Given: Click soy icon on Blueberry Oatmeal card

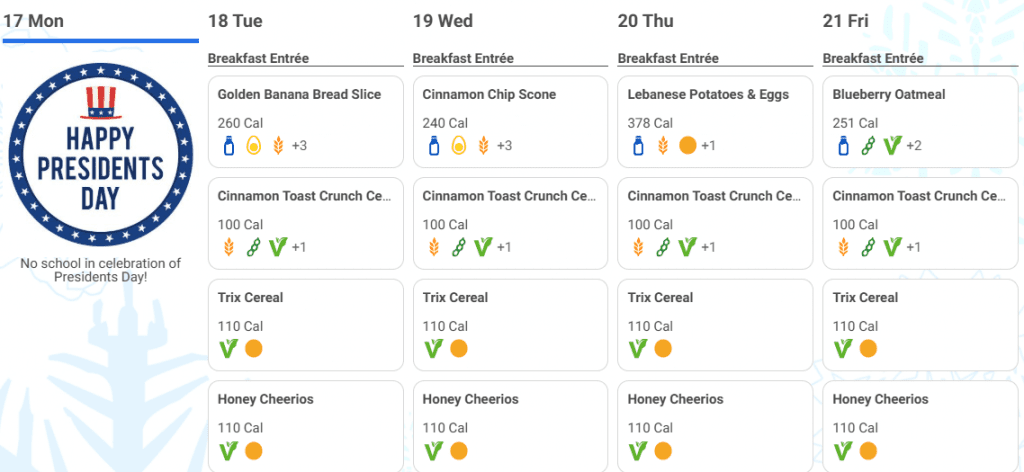Looking at the screenshot, I should (x=867, y=146).
